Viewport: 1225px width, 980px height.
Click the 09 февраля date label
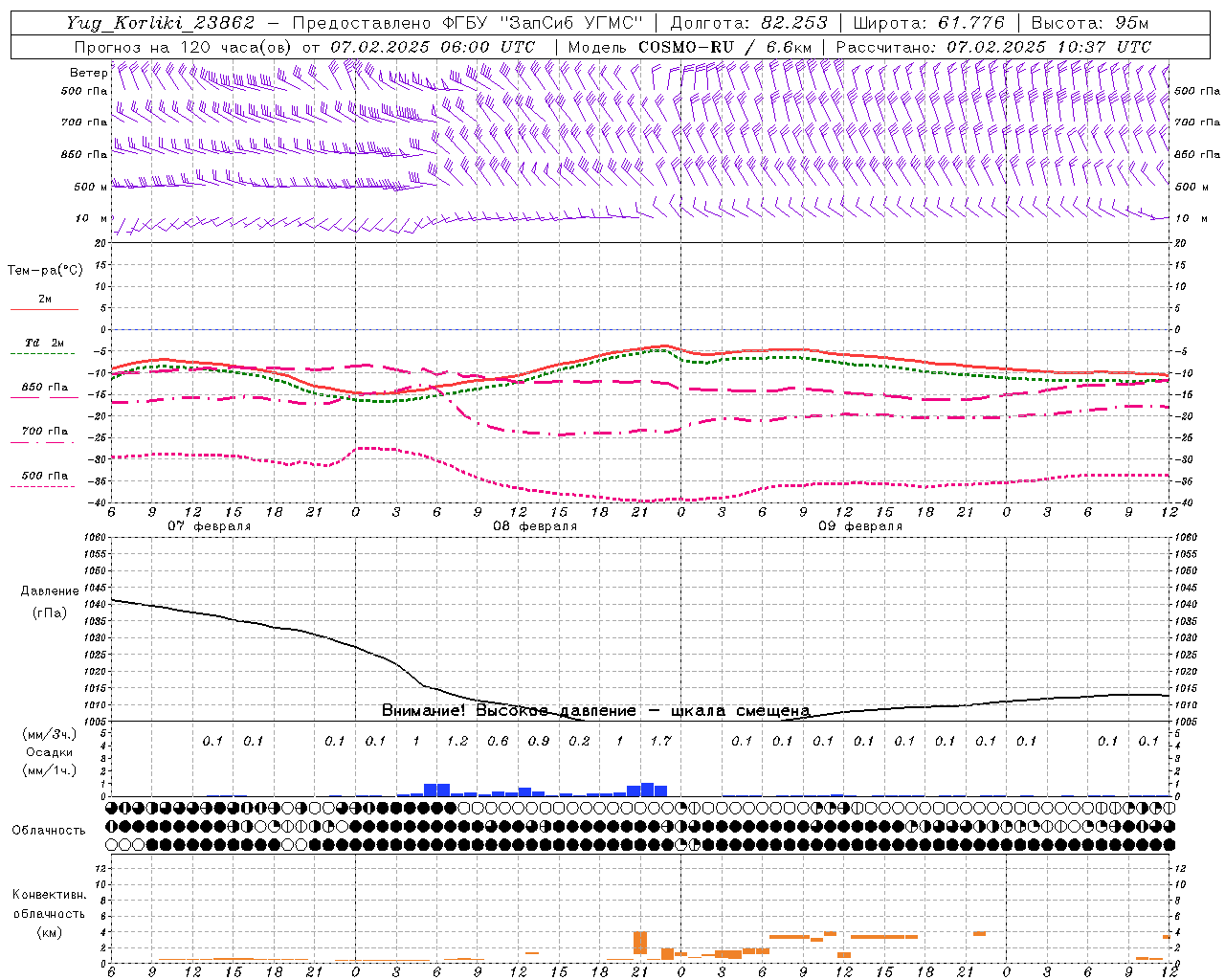[860, 526]
